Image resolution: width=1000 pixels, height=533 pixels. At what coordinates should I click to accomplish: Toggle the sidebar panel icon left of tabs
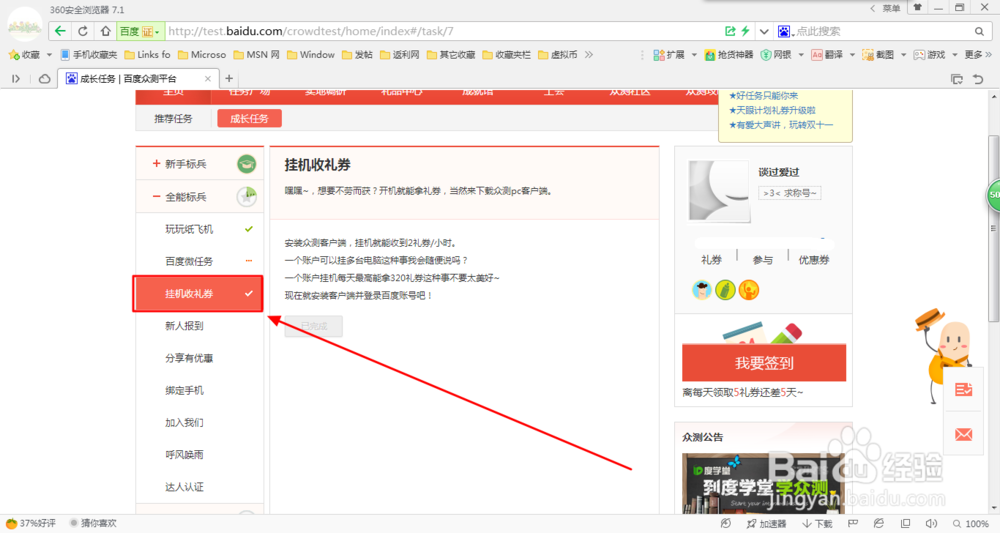click(17, 78)
